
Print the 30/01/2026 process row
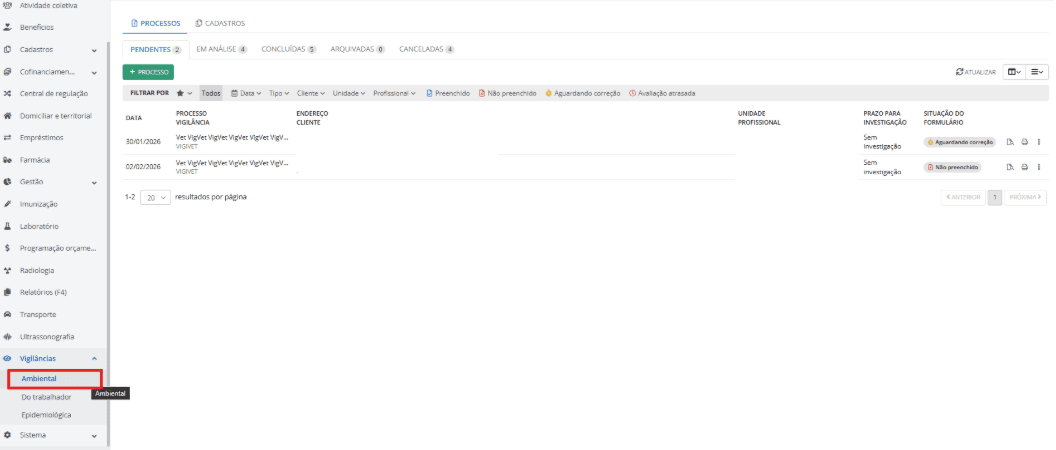click(x=1025, y=141)
